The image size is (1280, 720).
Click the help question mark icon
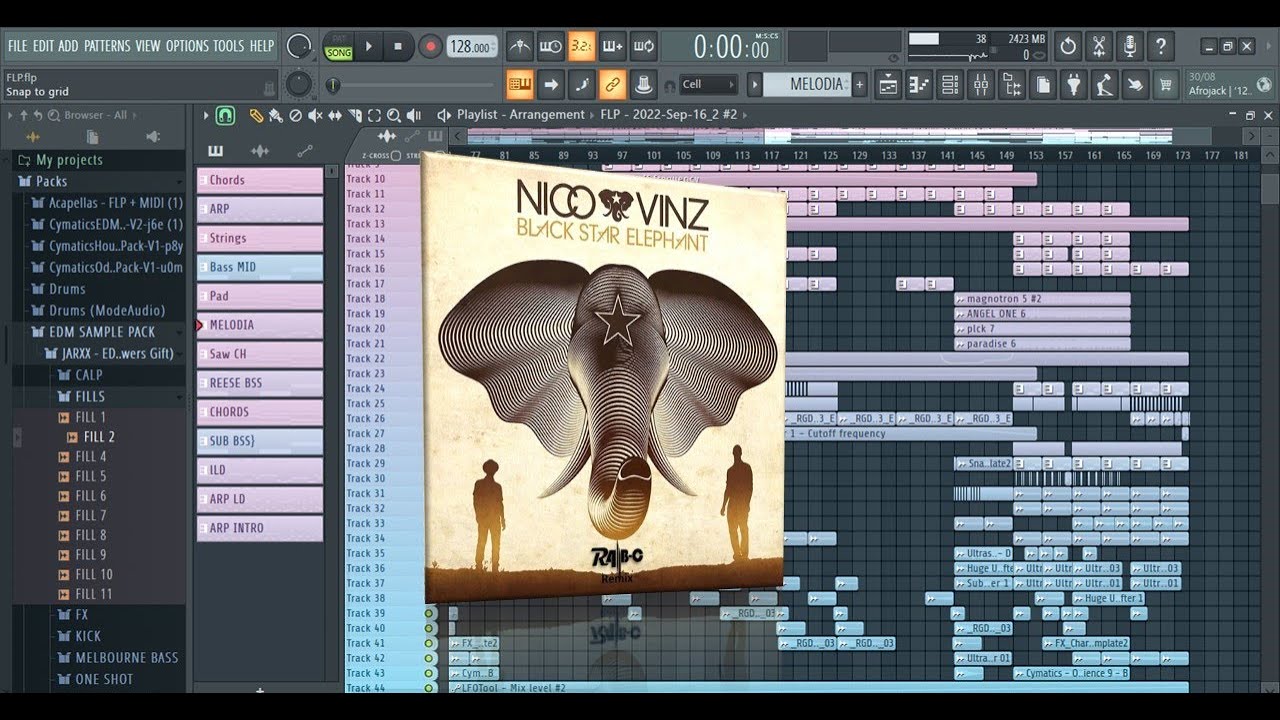[1161, 46]
